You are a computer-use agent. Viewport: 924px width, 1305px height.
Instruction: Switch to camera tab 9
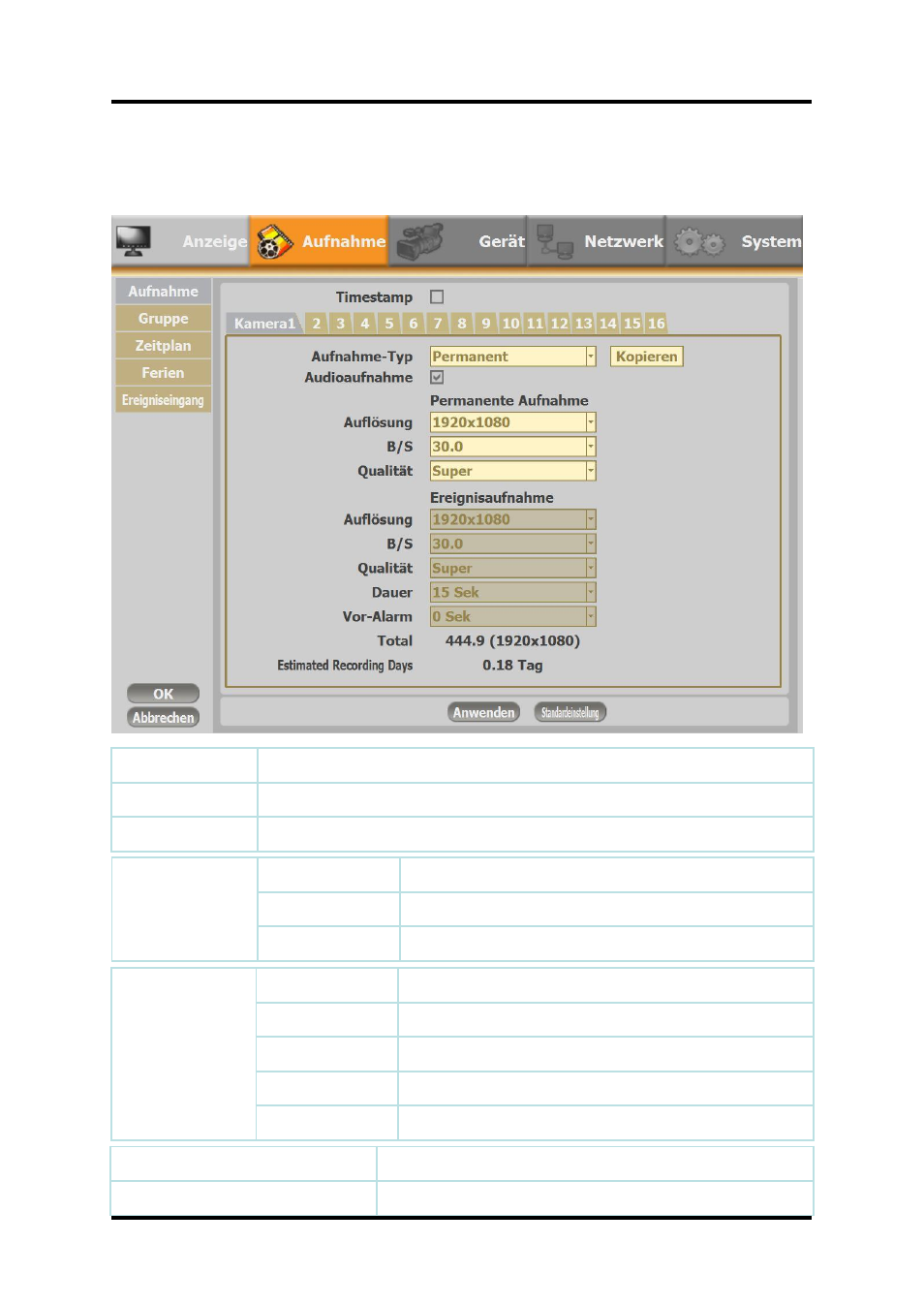coord(485,324)
